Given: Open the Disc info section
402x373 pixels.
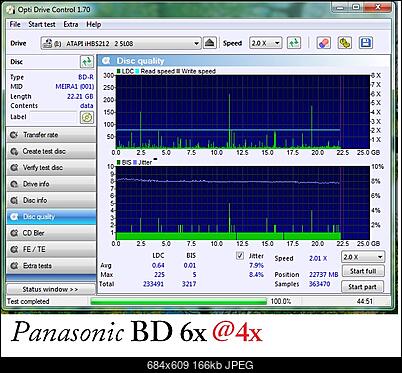Looking at the screenshot, I should [x=51, y=200].
